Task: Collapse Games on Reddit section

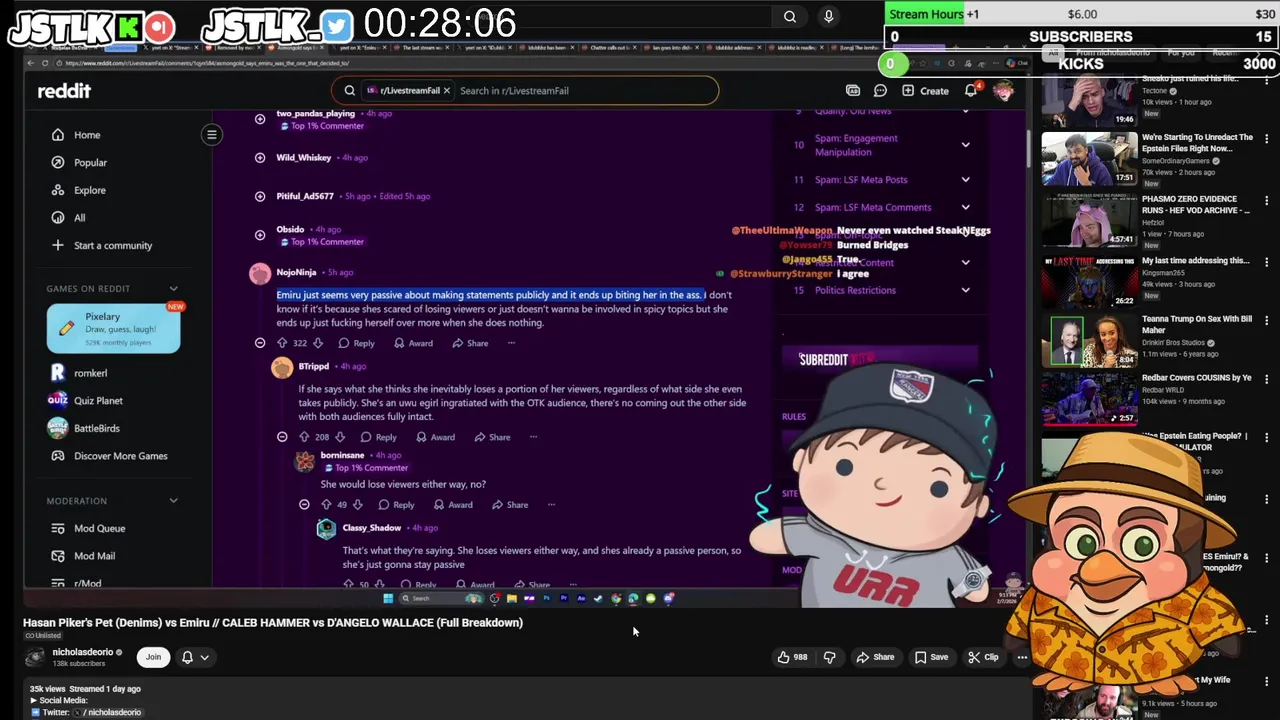Action: point(173,289)
